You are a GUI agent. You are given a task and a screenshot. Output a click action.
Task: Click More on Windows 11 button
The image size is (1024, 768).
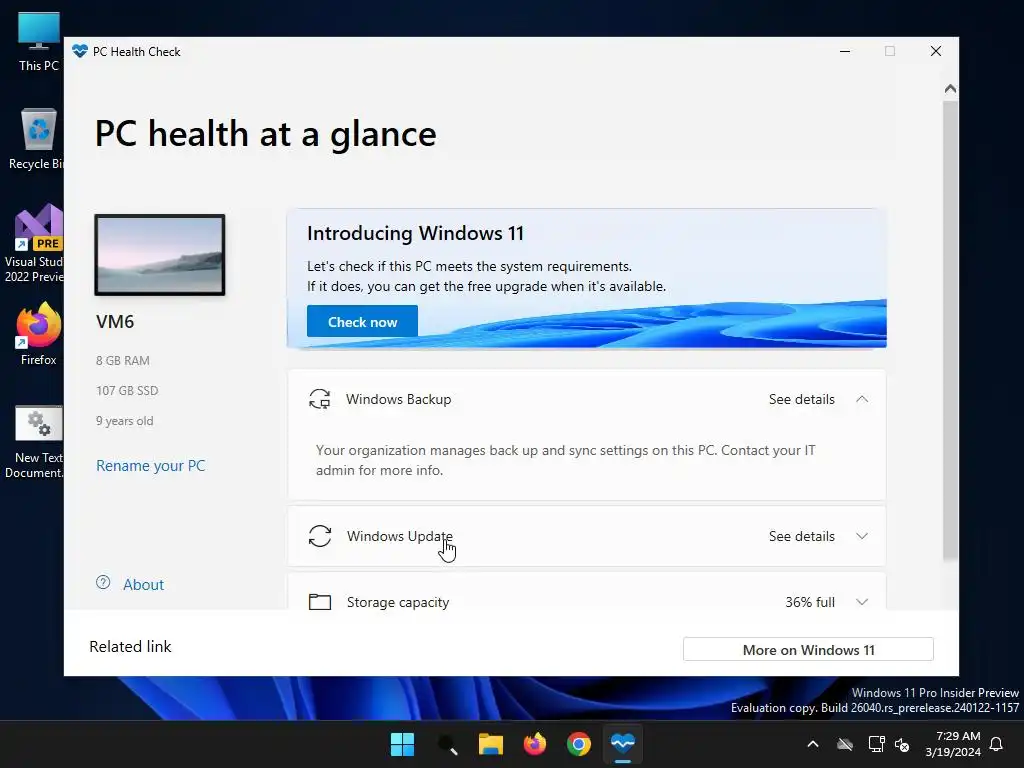pyautogui.click(x=808, y=650)
